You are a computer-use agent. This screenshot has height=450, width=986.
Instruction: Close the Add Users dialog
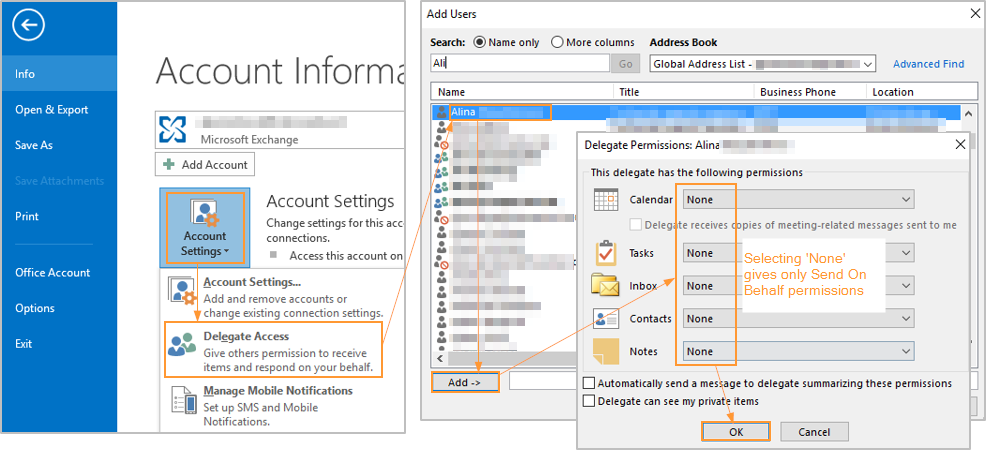coord(973,13)
